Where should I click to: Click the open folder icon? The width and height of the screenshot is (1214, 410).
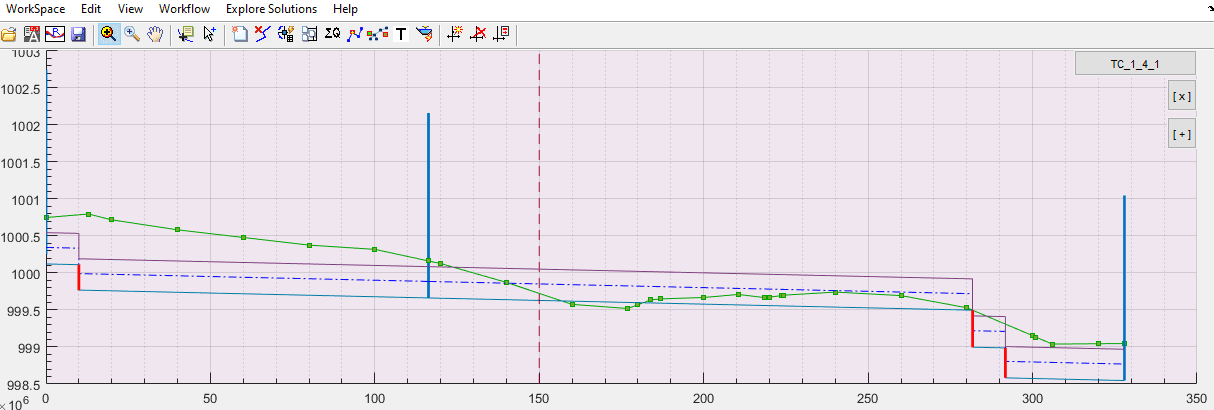[9, 33]
